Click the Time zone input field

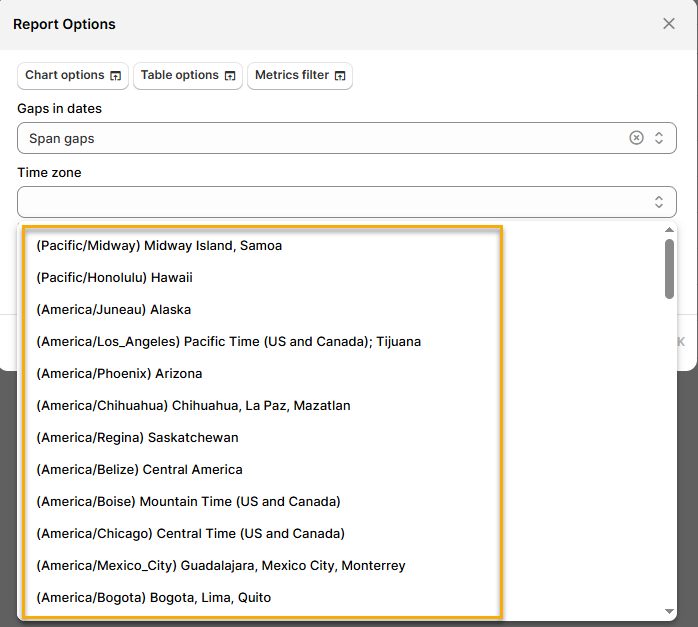coord(330,202)
